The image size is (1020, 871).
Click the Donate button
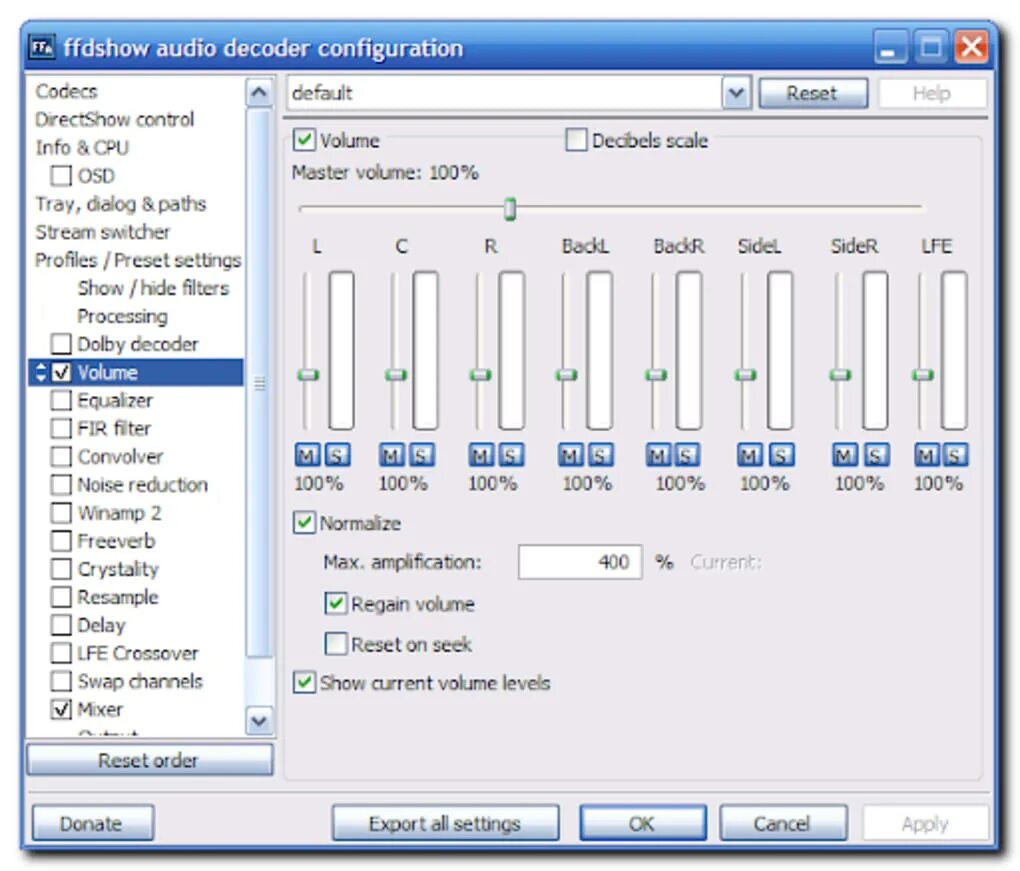[x=92, y=824]
